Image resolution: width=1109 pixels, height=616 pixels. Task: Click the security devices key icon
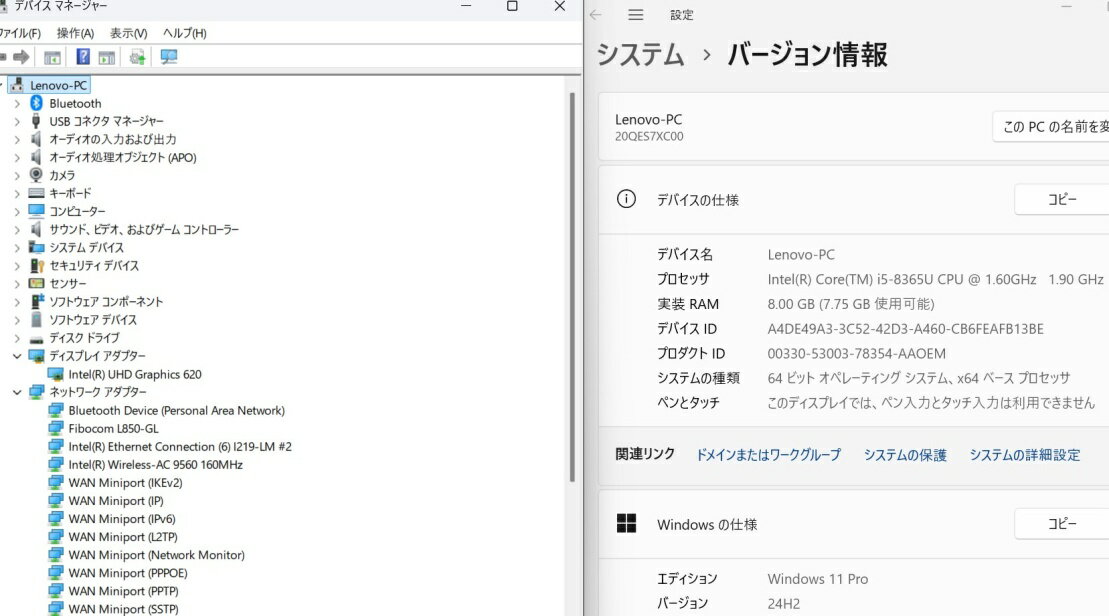(37, 265)
